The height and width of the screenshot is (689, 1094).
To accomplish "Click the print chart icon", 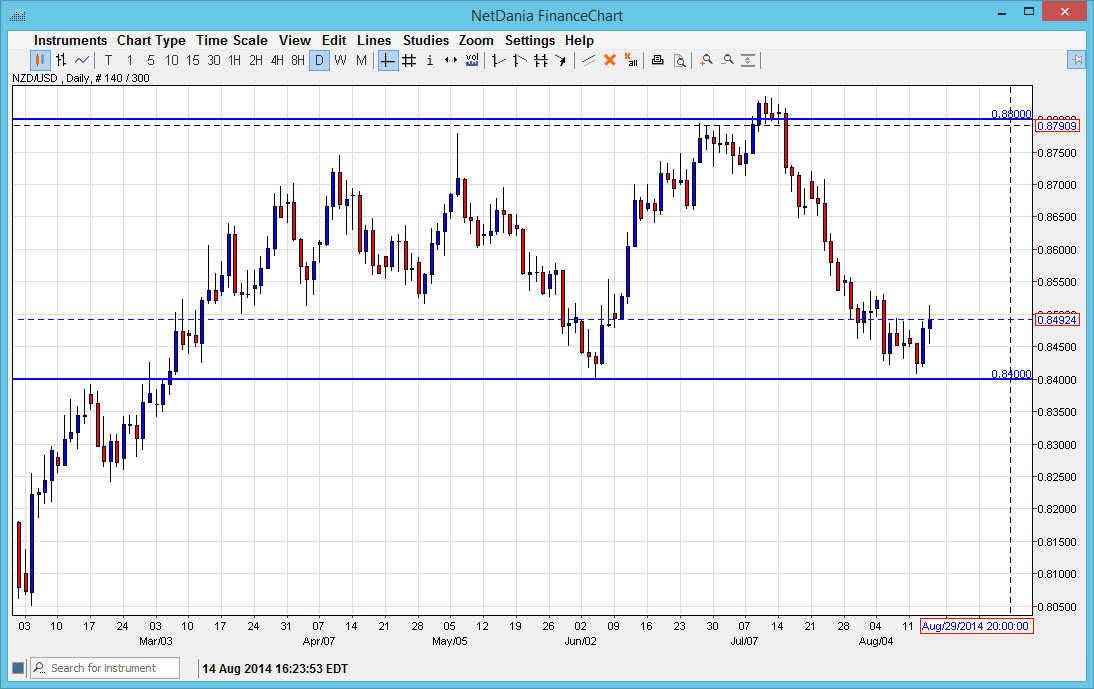I will [657, 60].
